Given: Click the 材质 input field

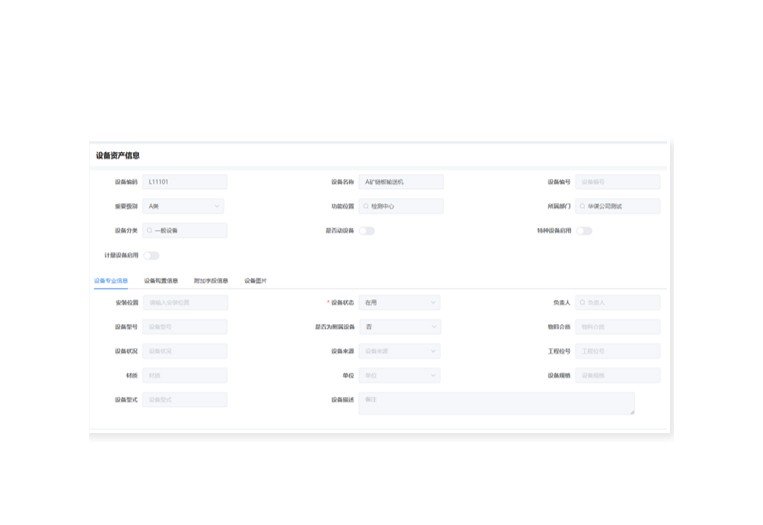Looking at the screenshot, I should [x=185, y=376].
